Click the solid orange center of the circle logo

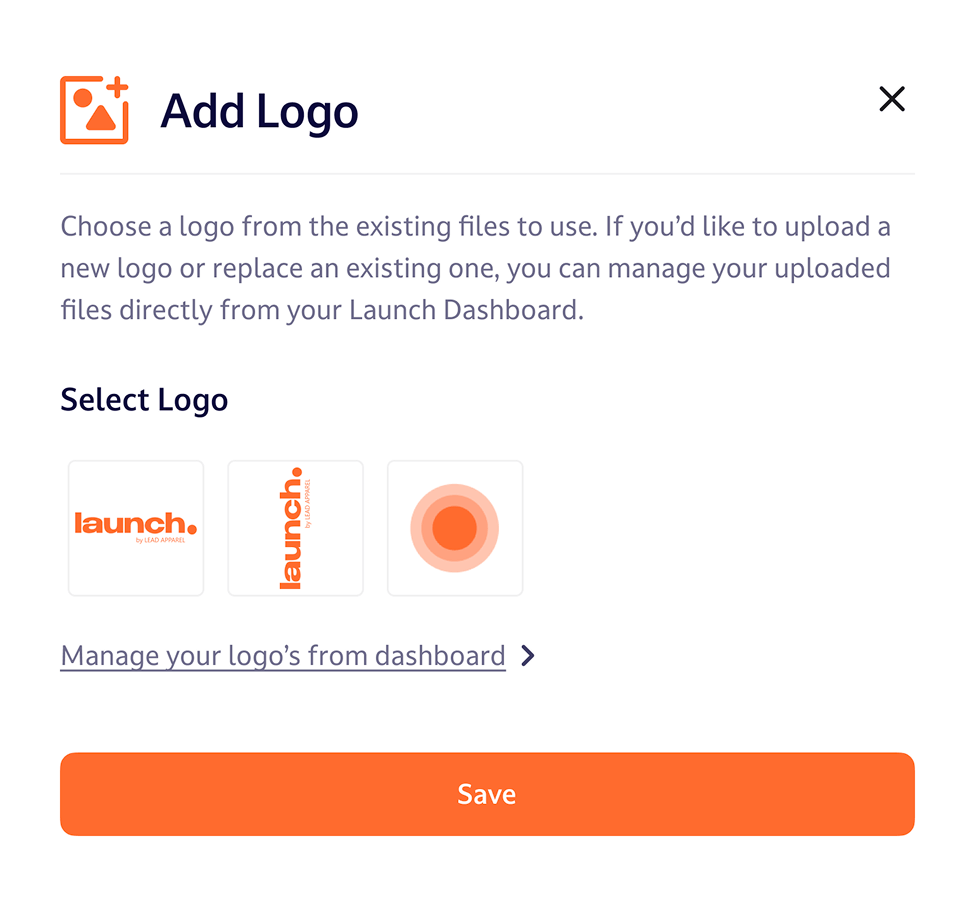point(455,528)
